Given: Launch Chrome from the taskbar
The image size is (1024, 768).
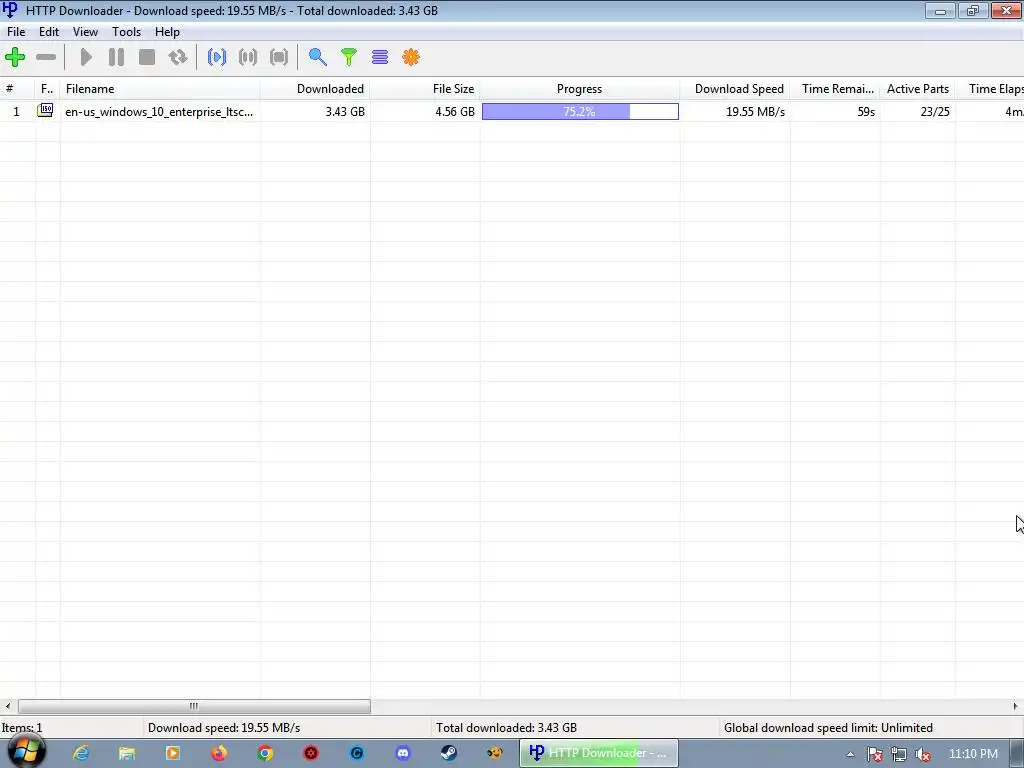Looking at the screenshot, I should click(264, 753).
